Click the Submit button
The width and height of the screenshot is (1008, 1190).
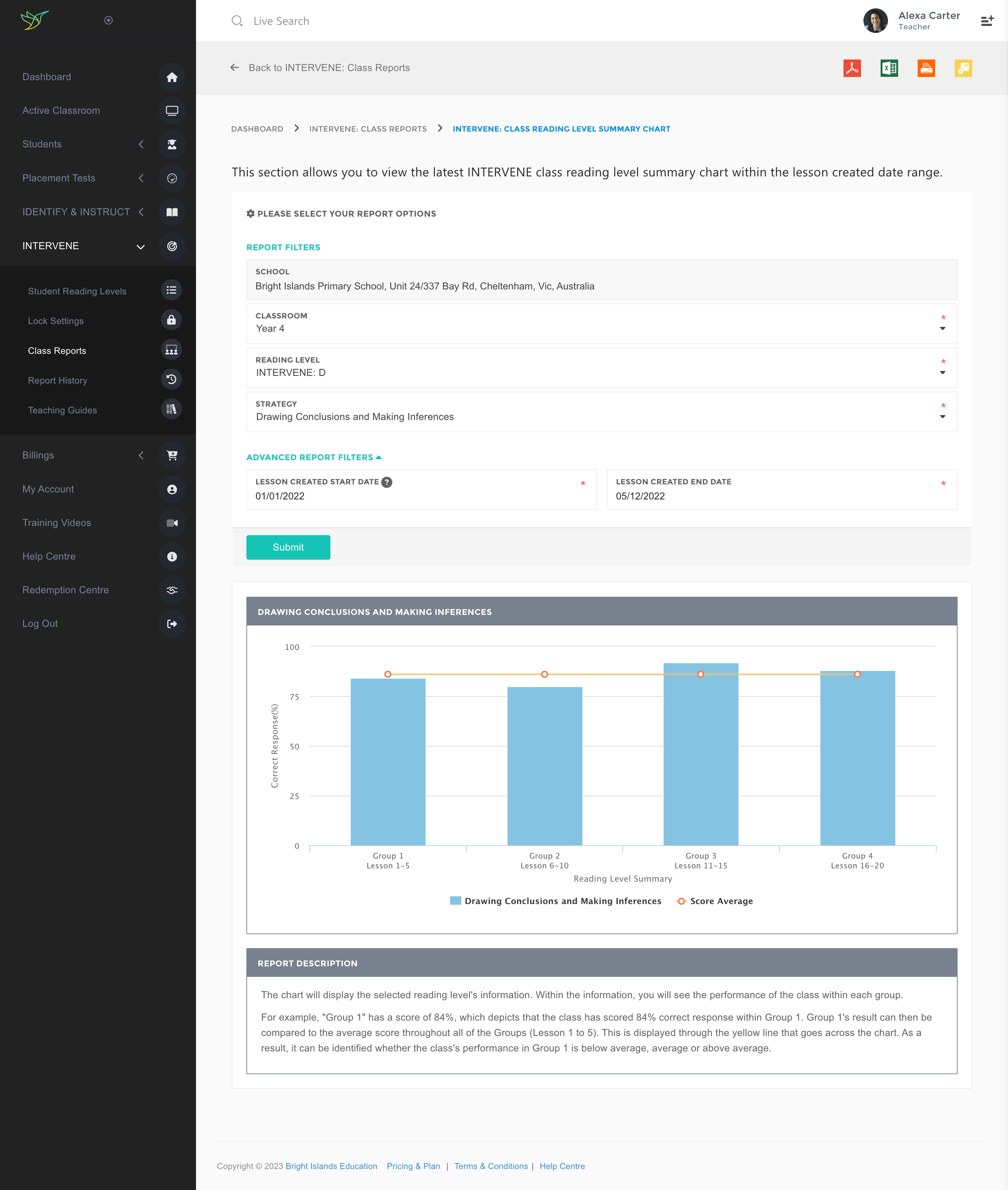click(288, 547)
